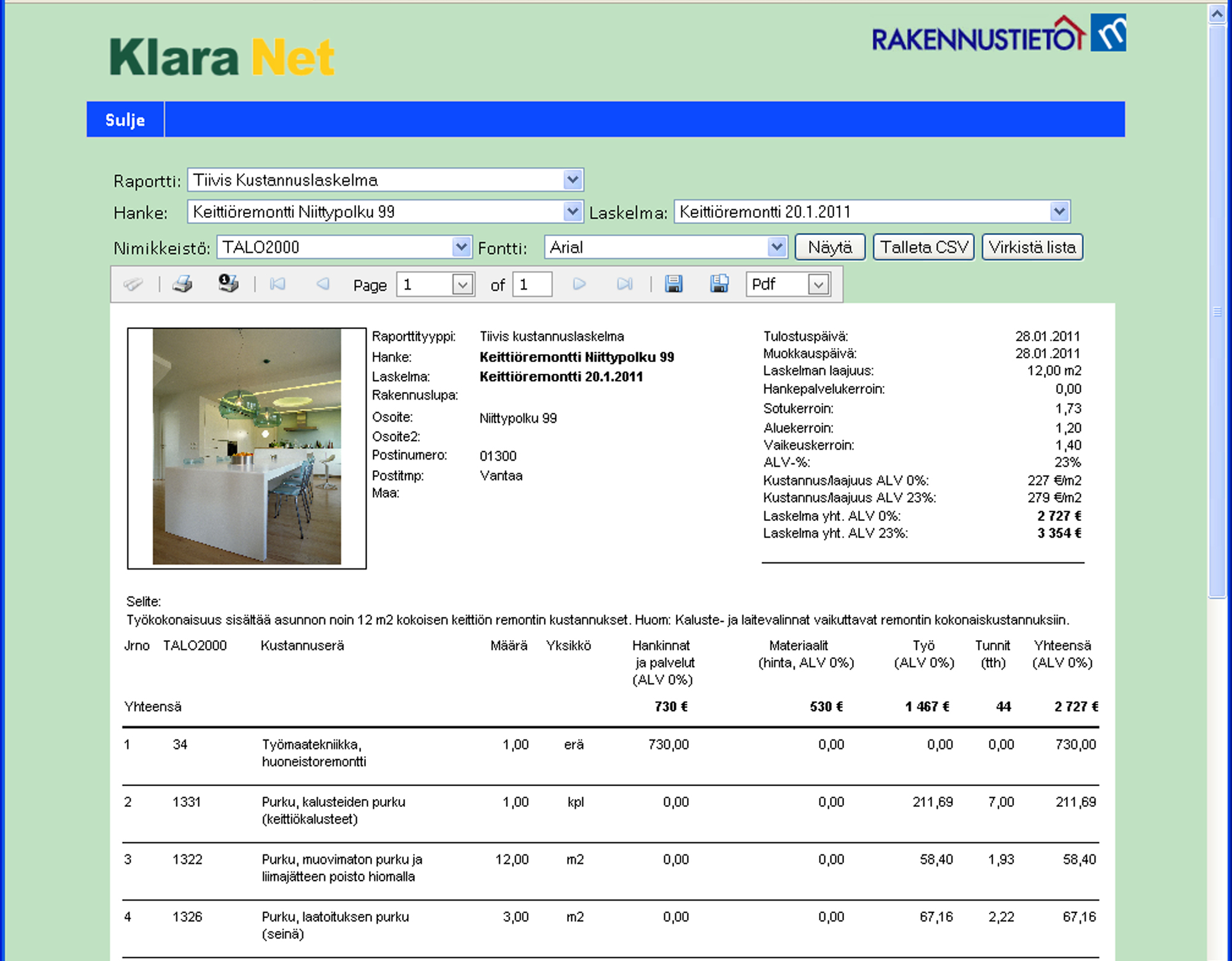Viewport: 1232px width, 961px height.
Task: Click the '3 354 €' total value
Action: (1060, 533)
